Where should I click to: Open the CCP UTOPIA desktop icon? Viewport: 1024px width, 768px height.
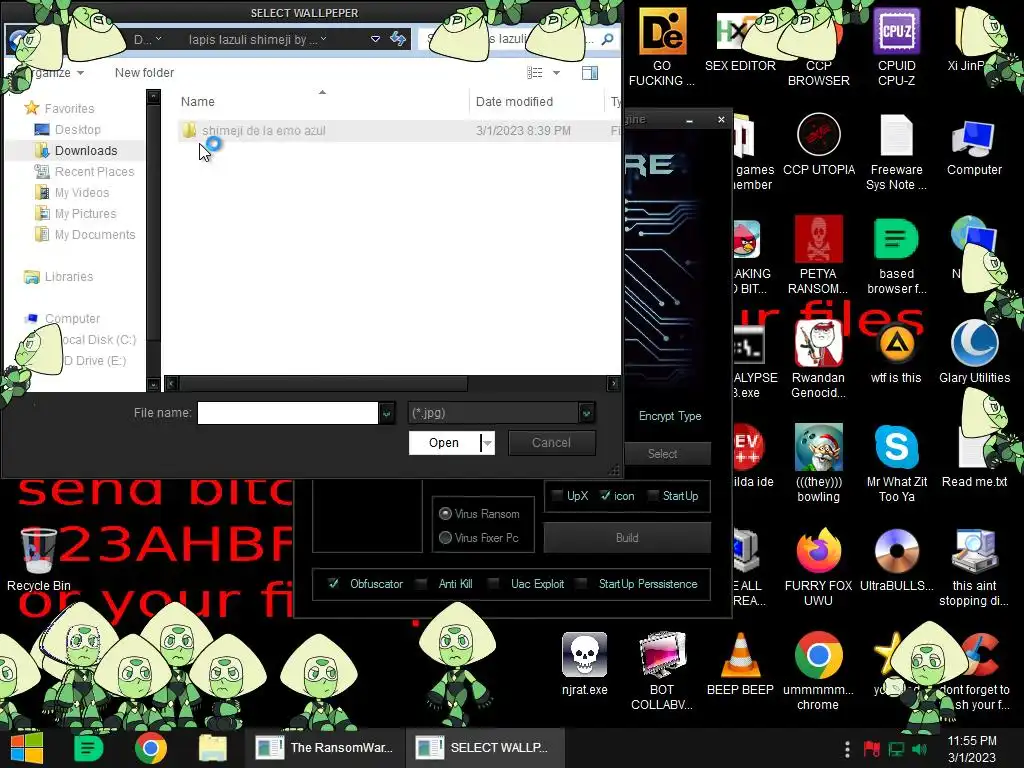(818, 135)
